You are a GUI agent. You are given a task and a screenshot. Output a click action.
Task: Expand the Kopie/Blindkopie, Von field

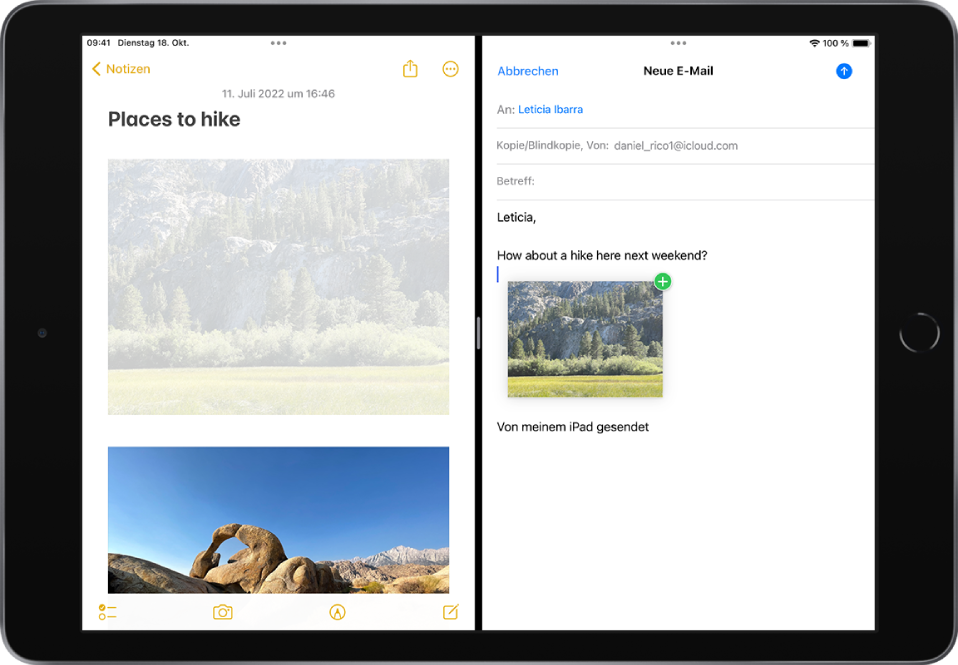click(x=617, y=145)
